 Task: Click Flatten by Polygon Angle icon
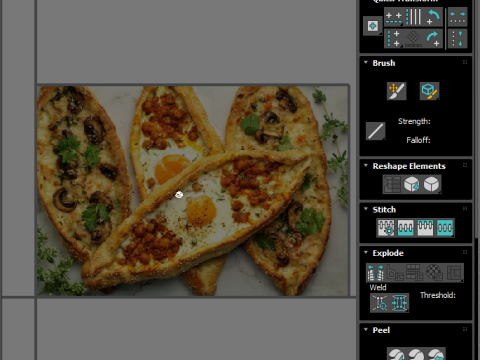coord(395,273)
